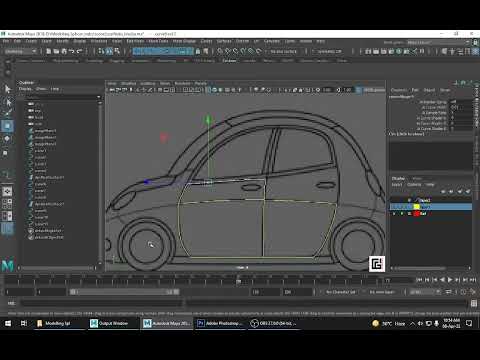The image size is (480, 360).
Task: Toggle the Auto Keyframe icon
Action: (x=463, y=292)
